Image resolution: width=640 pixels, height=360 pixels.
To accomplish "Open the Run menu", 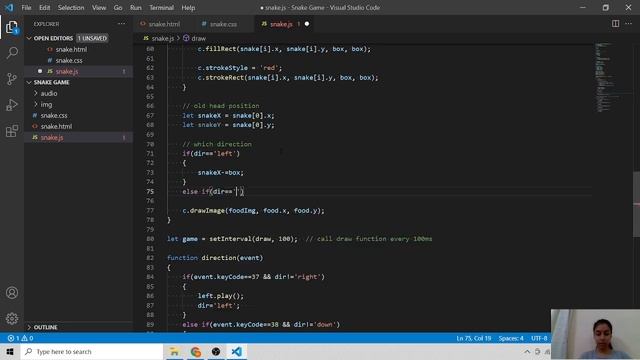I will (x=136, y=7).
